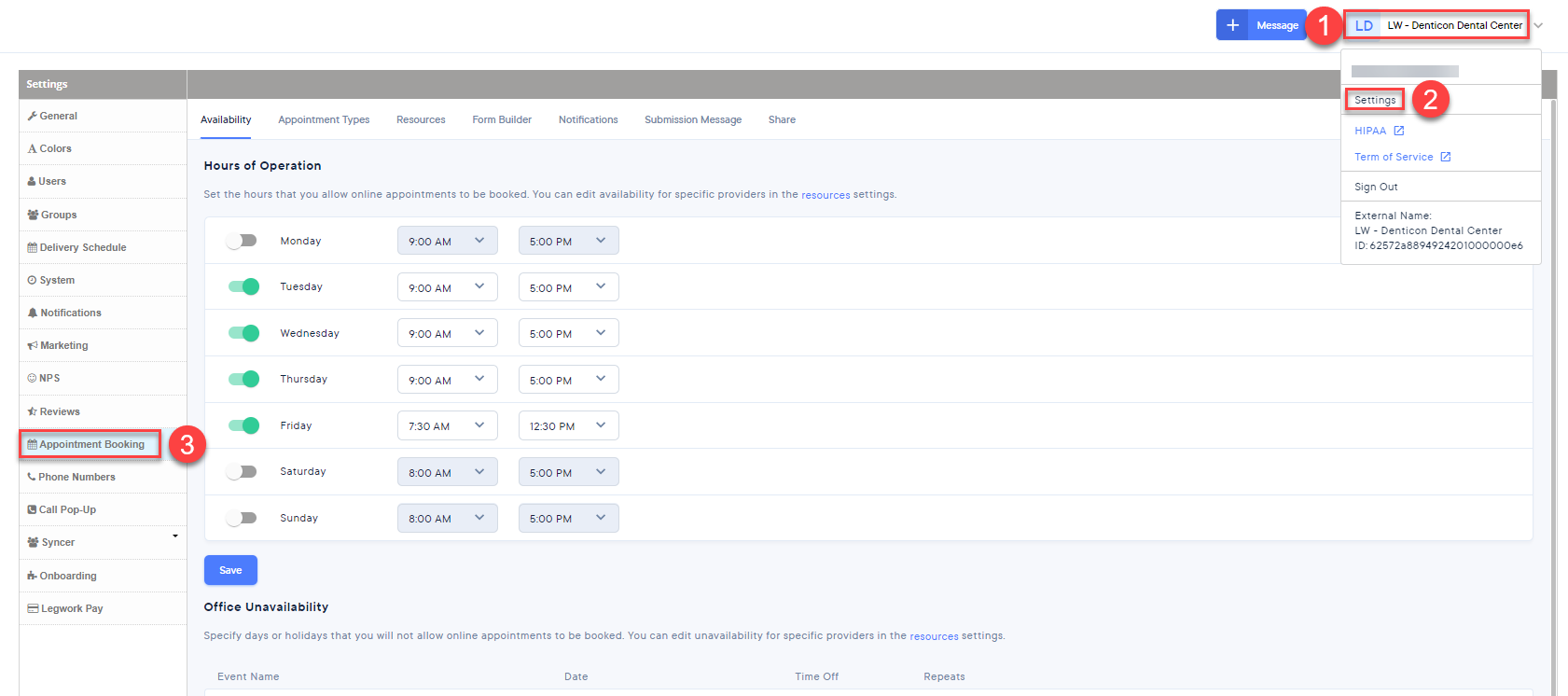Open Friday end time 12:30 PM dropdown
Viewport: 1568px width, 696px height.
coord(568,425)
